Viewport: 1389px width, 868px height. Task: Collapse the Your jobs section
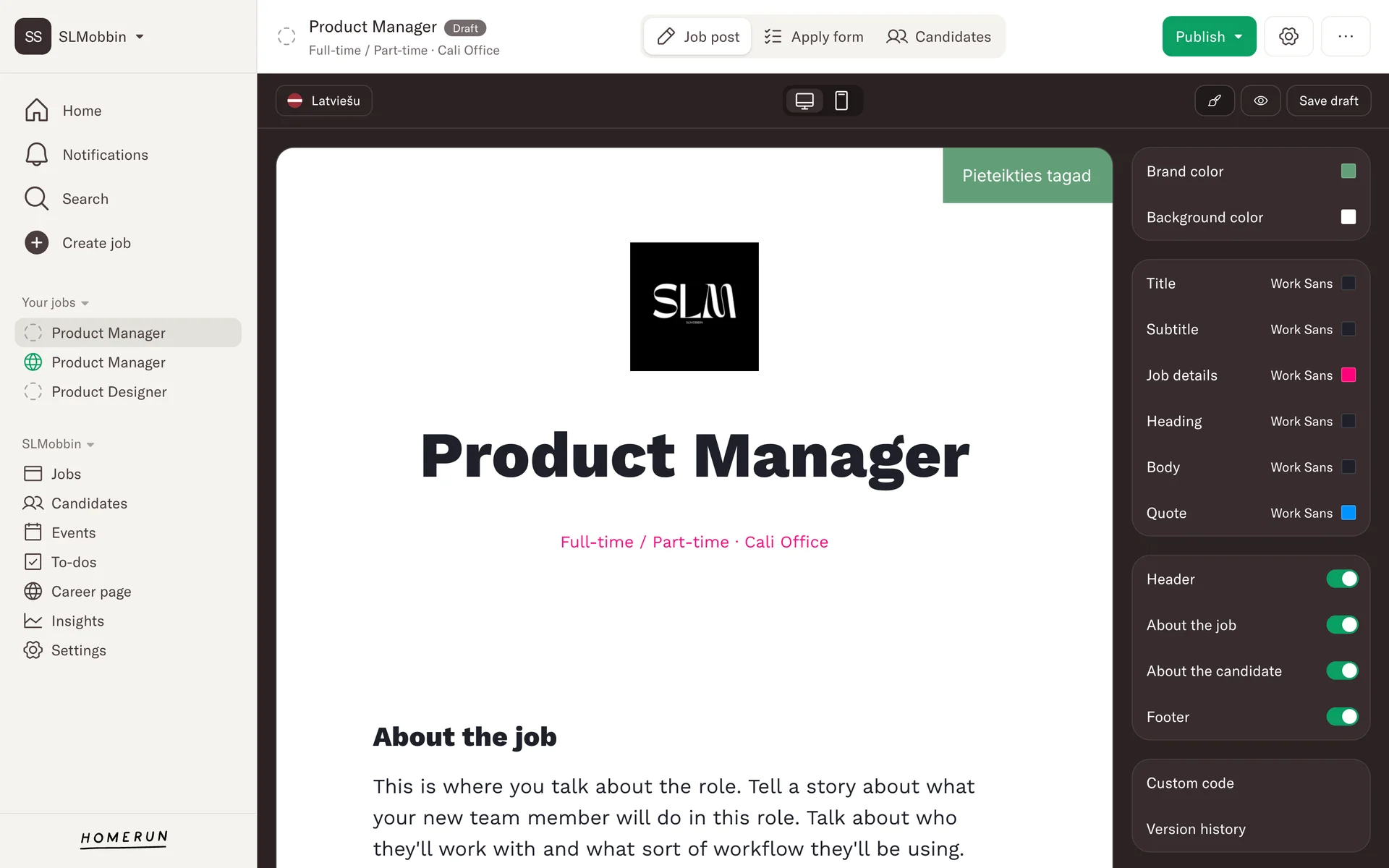pos(55,302)
